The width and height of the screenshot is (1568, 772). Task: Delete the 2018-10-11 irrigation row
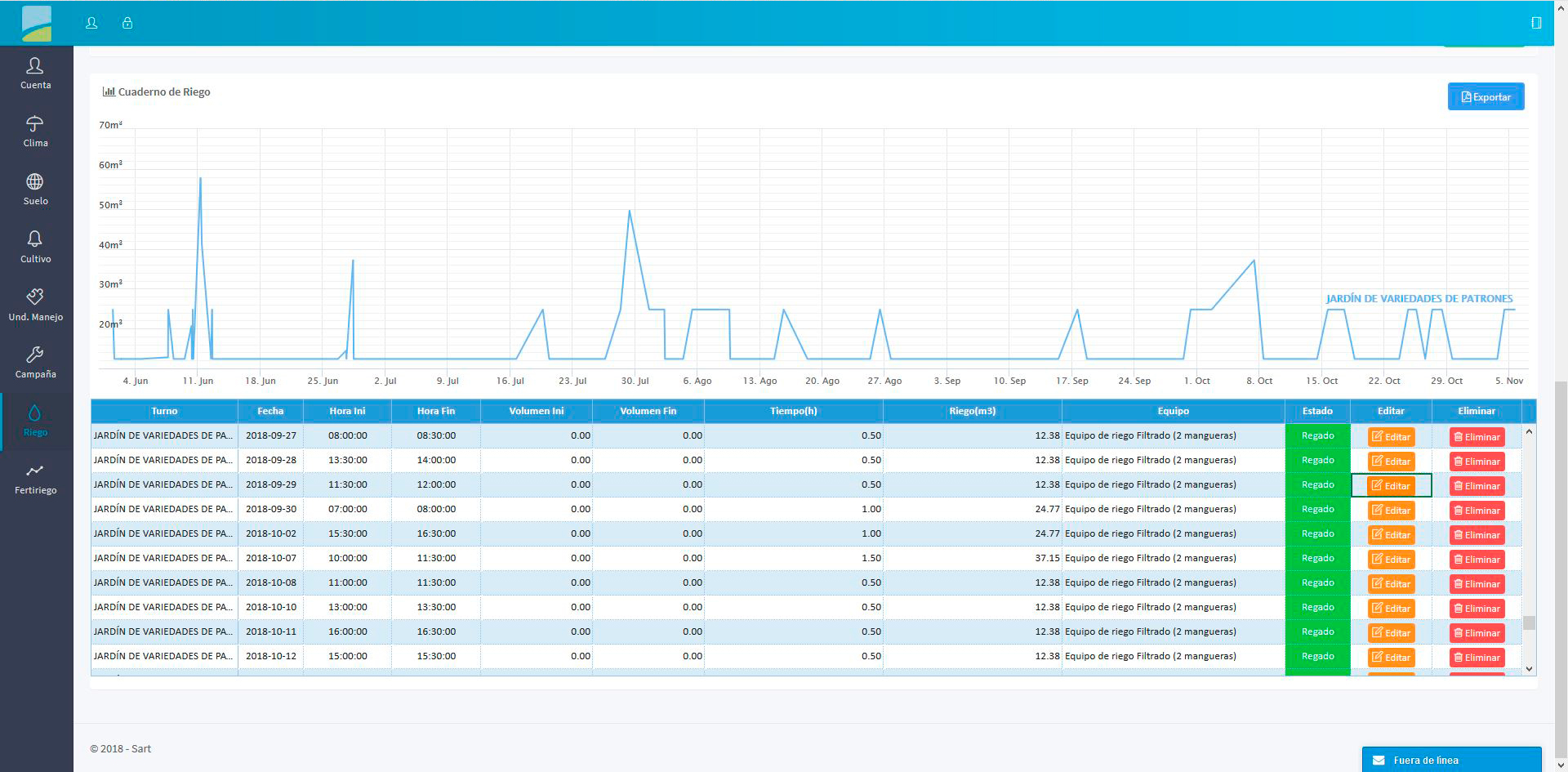click(1477, 633)
